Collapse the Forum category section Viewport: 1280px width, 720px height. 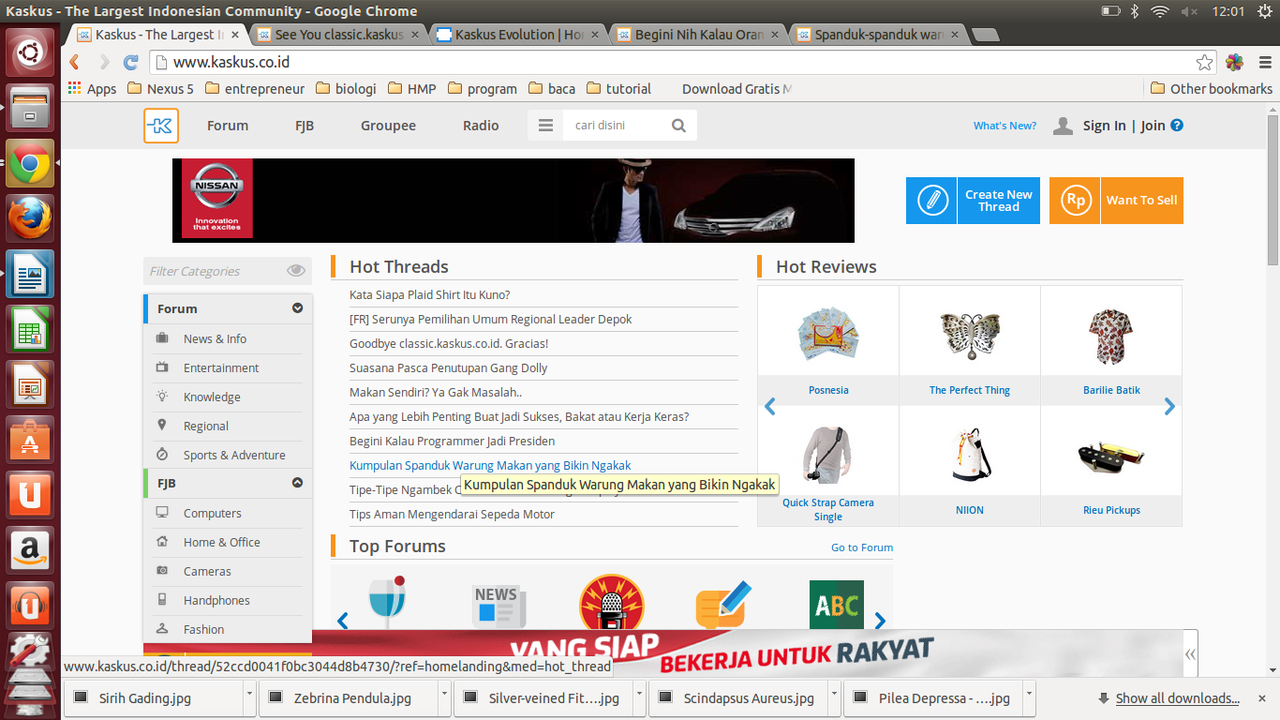(x=297, y=309)
